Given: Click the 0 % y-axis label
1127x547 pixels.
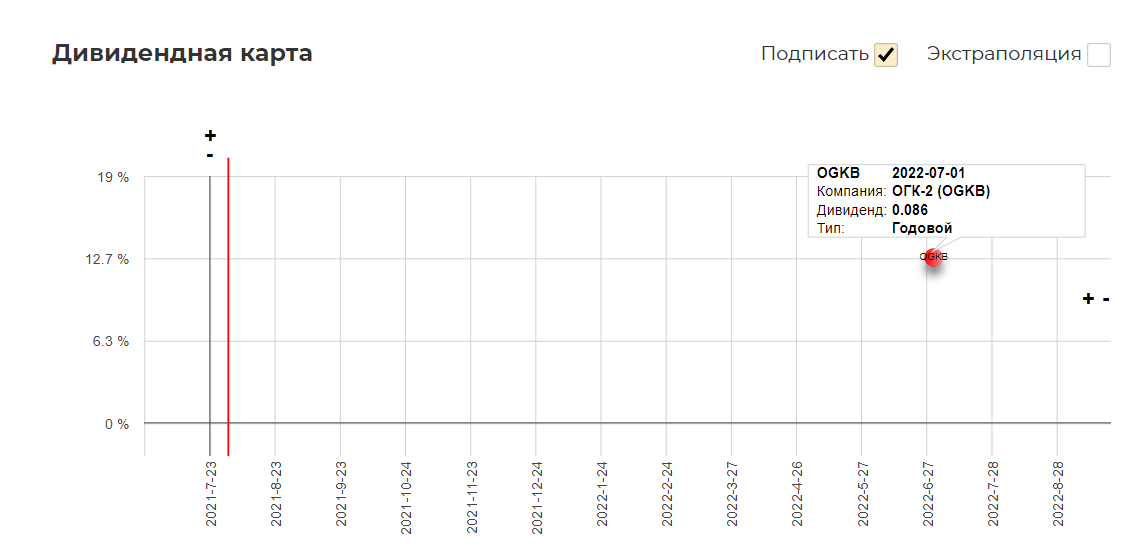Looking at the screenshot, I should (x=116, y=424).
